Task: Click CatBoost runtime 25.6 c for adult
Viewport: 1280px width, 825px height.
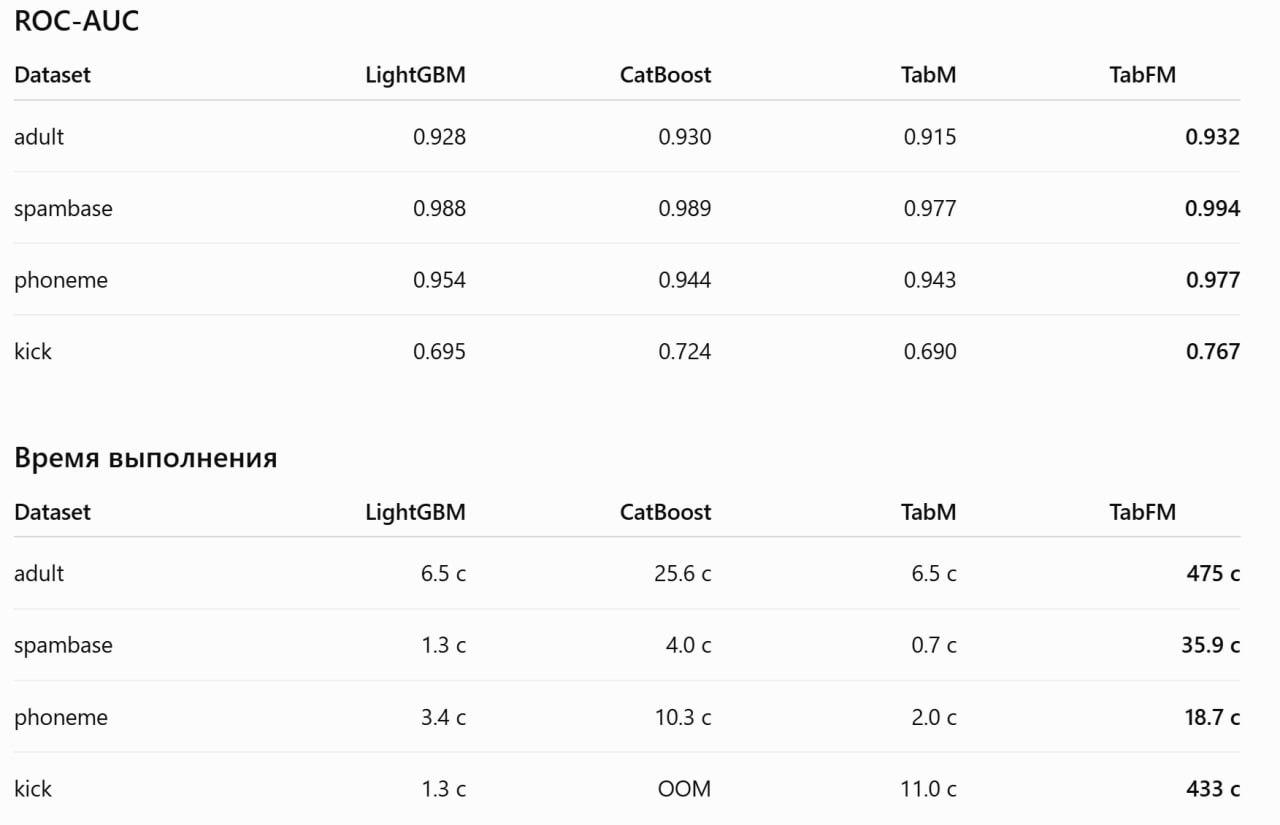Action: pyautogui.click(x=678, y=573)
